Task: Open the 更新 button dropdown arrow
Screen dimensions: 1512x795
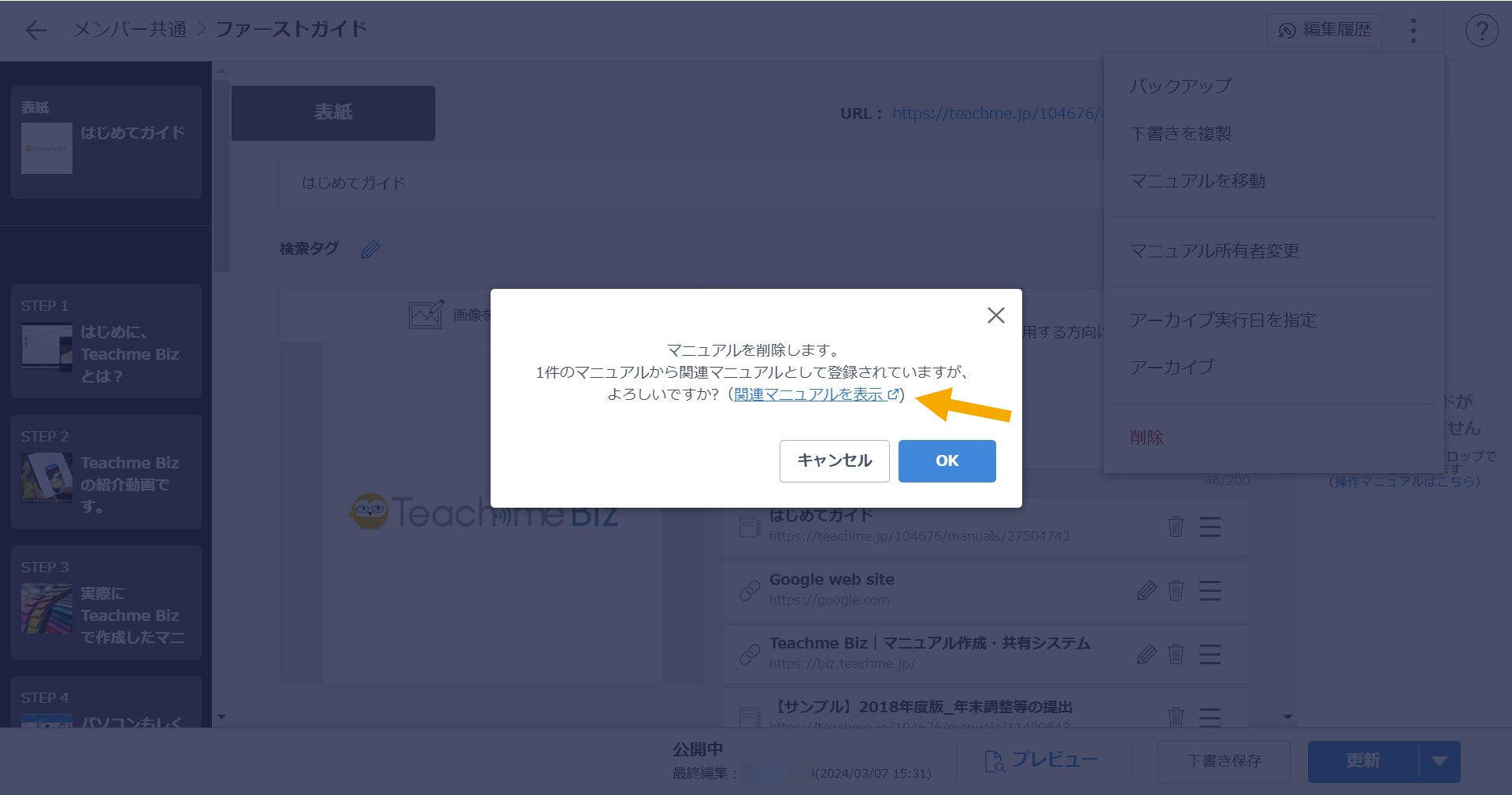Action: [x=1440, y=760]
